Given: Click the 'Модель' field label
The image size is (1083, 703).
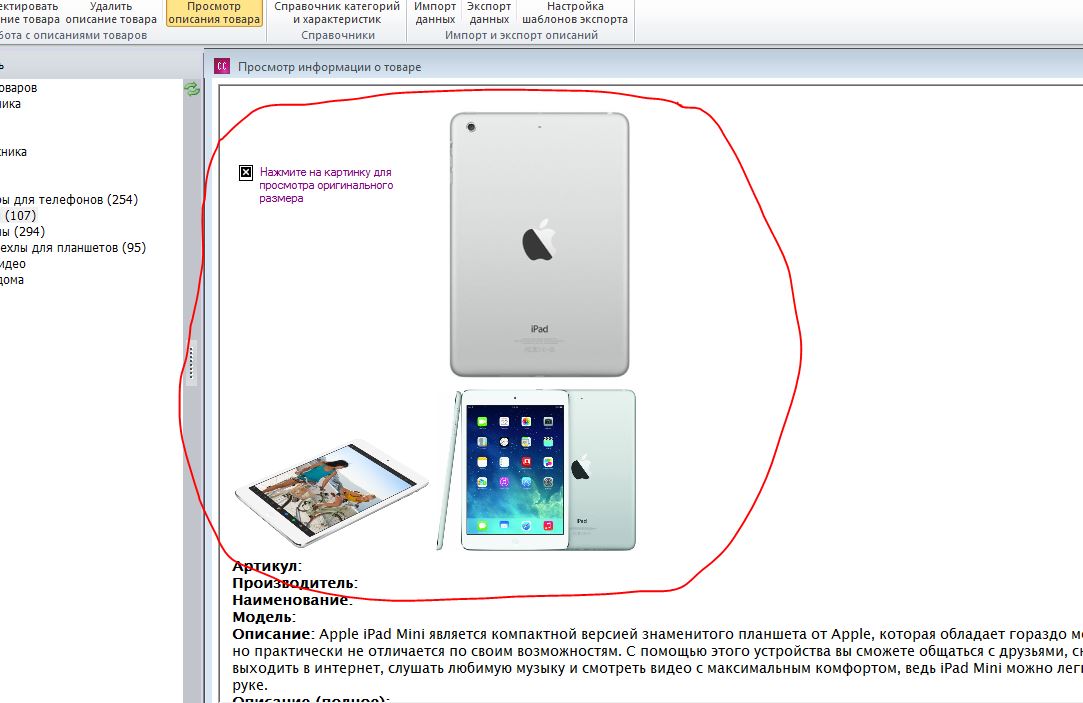Looking at the screenshot, I should tap(262, 617).
